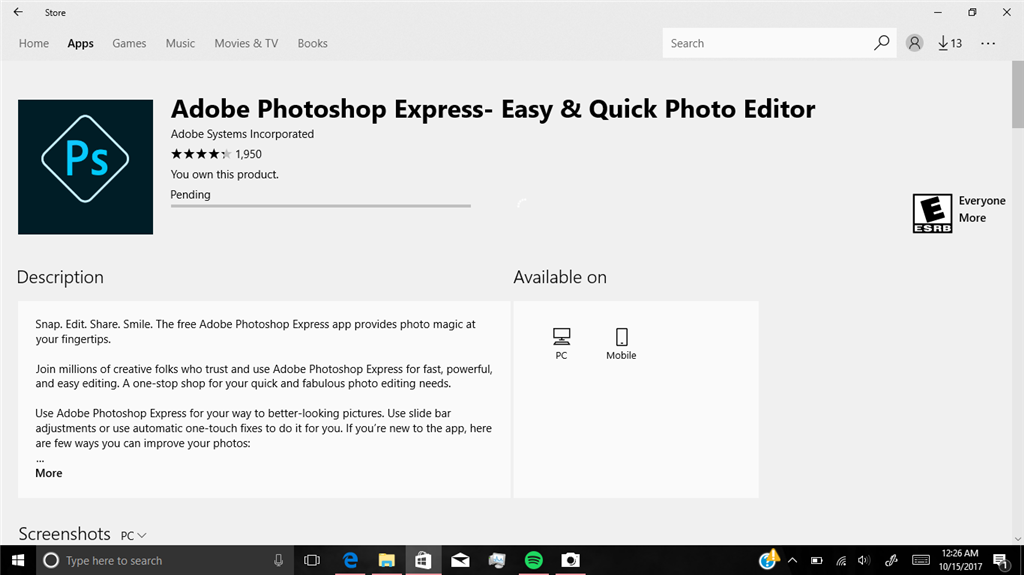Click the Pending download progress bar

[x=321, y=206]
